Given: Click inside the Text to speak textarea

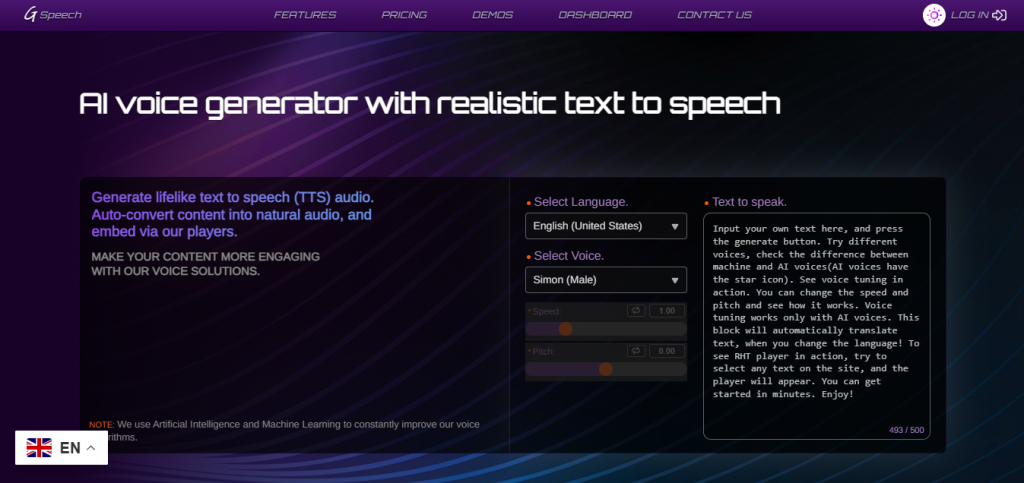Looking at the screenshot, I should (816, 326).
